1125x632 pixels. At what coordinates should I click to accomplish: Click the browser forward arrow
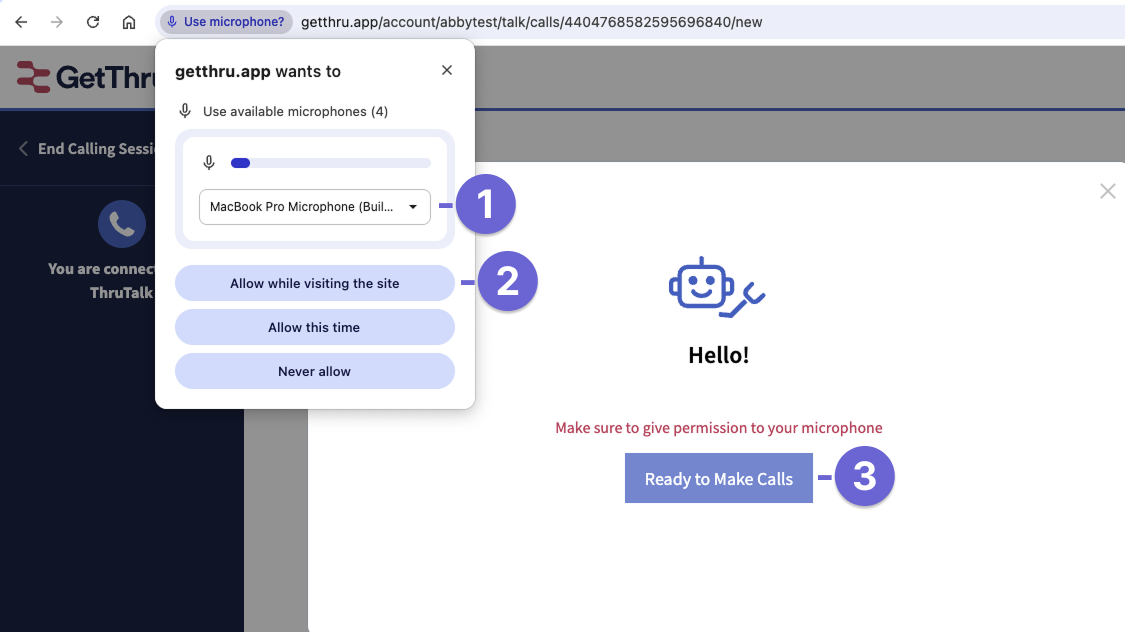(57, 21)
